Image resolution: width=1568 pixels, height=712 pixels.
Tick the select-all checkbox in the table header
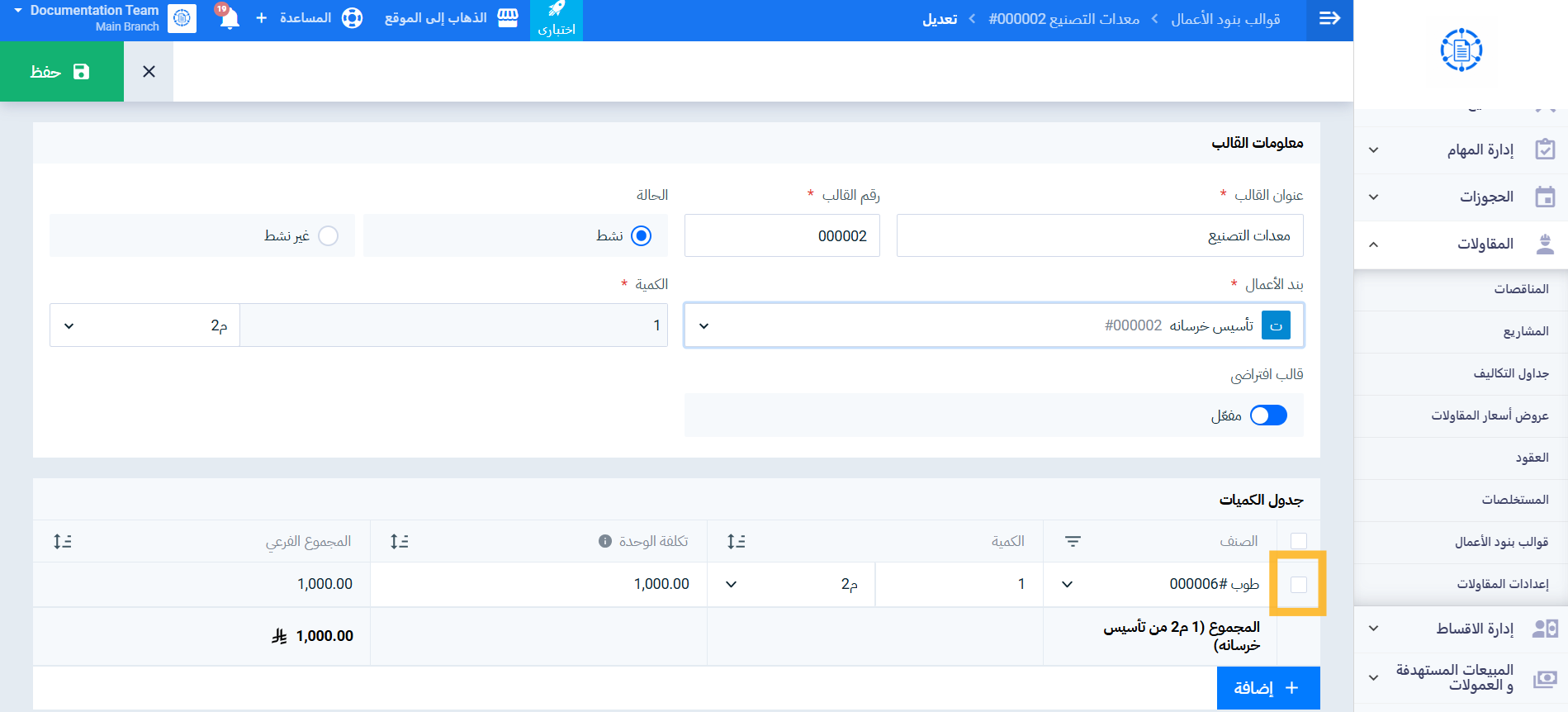point(1299,541)
